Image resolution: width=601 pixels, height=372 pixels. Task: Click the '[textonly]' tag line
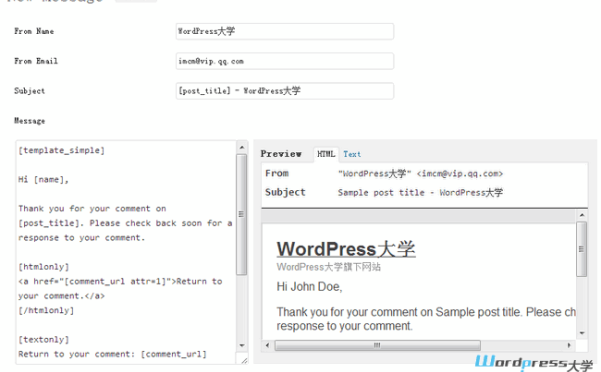coord(44,339)
